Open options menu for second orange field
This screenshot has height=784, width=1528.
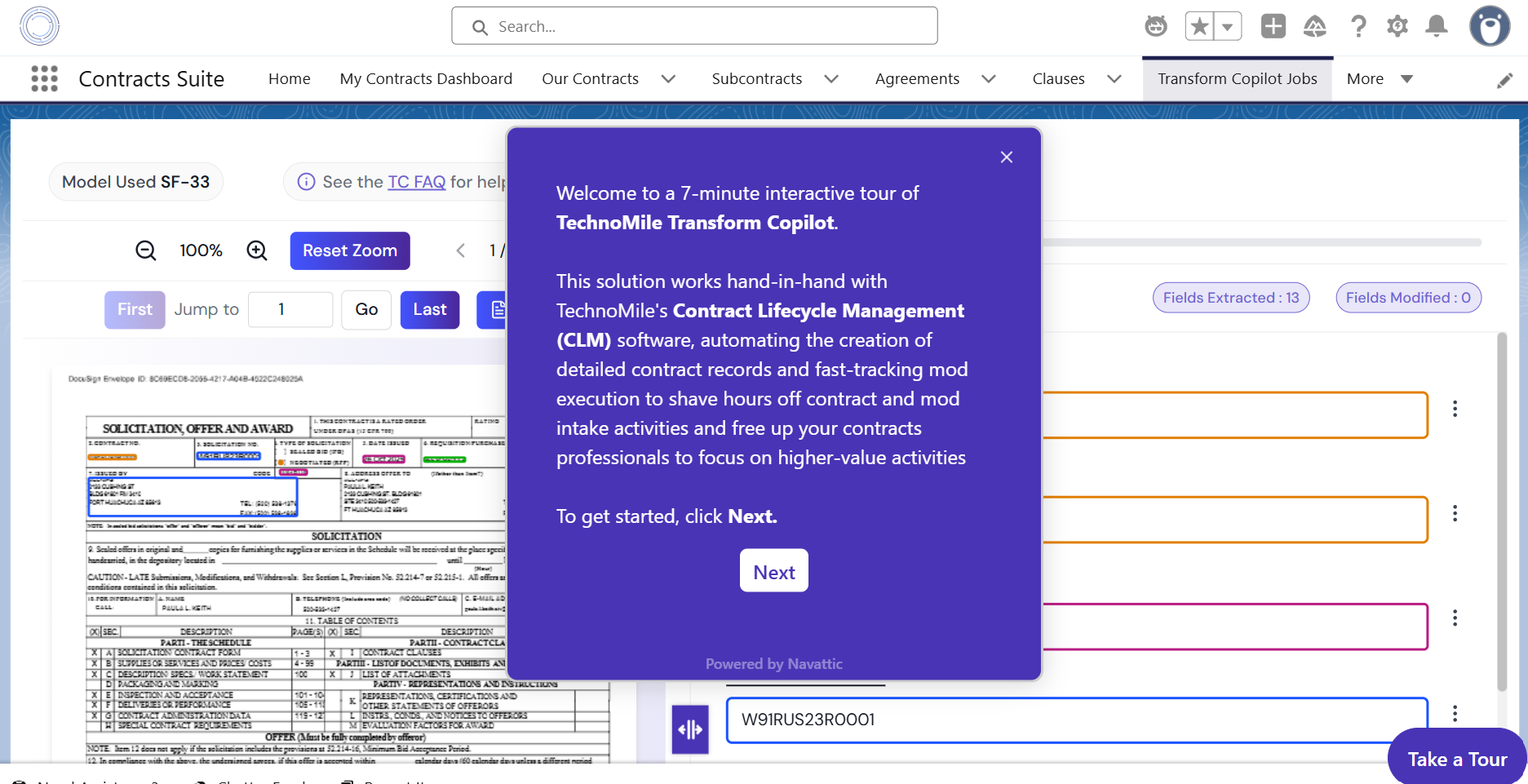pos(1455,513)
